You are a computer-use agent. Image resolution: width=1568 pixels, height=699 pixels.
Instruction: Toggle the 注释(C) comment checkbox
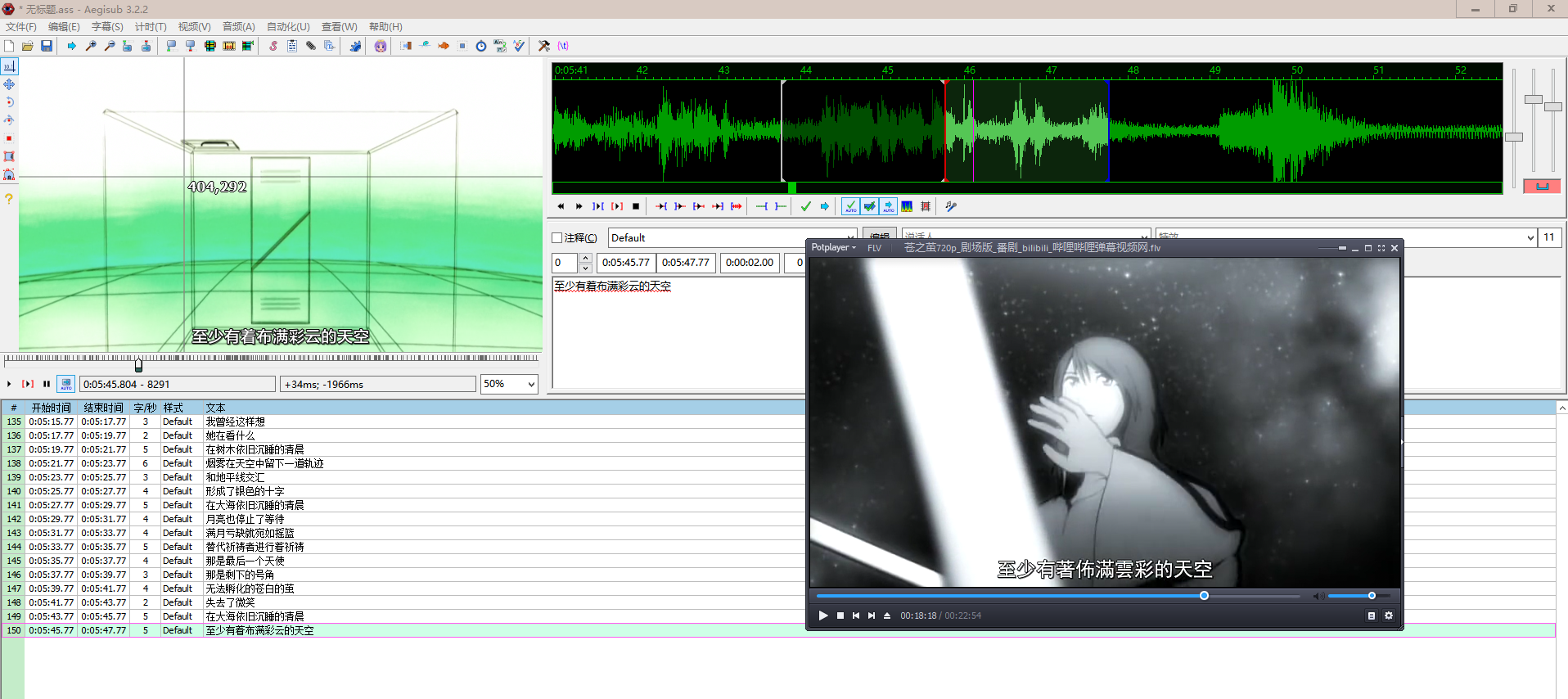(x=557, y=238)
